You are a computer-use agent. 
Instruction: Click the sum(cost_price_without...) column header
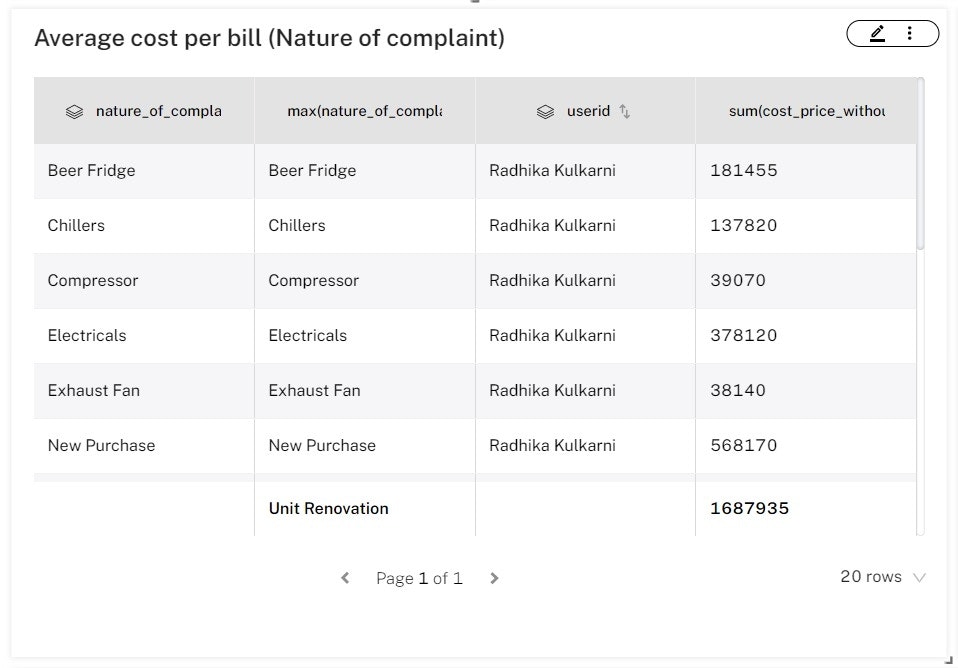tap(806, 111)
